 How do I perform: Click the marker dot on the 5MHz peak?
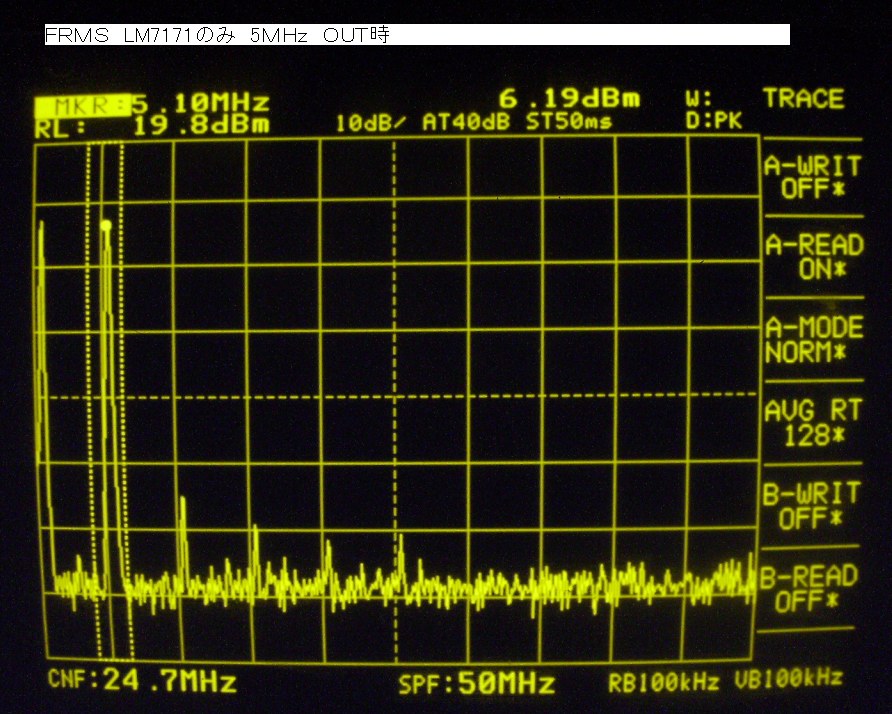coord(106,226)
